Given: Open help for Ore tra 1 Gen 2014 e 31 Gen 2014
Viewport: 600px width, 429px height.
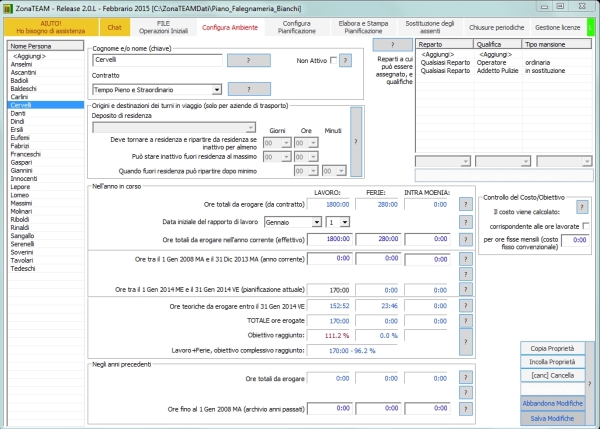Looking at the screenshot, I should point(466,290).
